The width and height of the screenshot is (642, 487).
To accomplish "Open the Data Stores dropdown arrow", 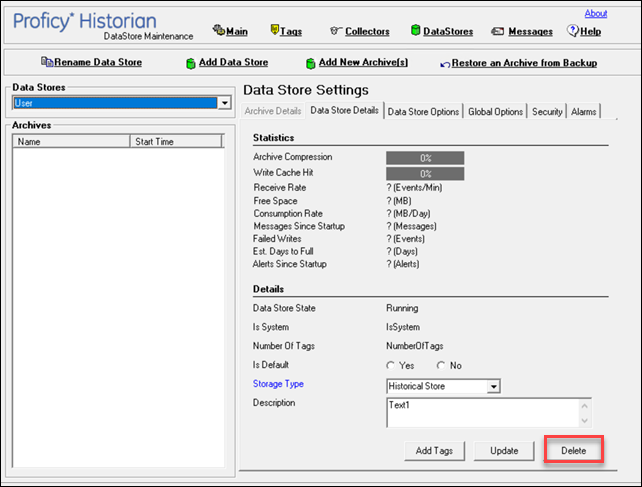I will pyautogui.click(x=225, y=103).
